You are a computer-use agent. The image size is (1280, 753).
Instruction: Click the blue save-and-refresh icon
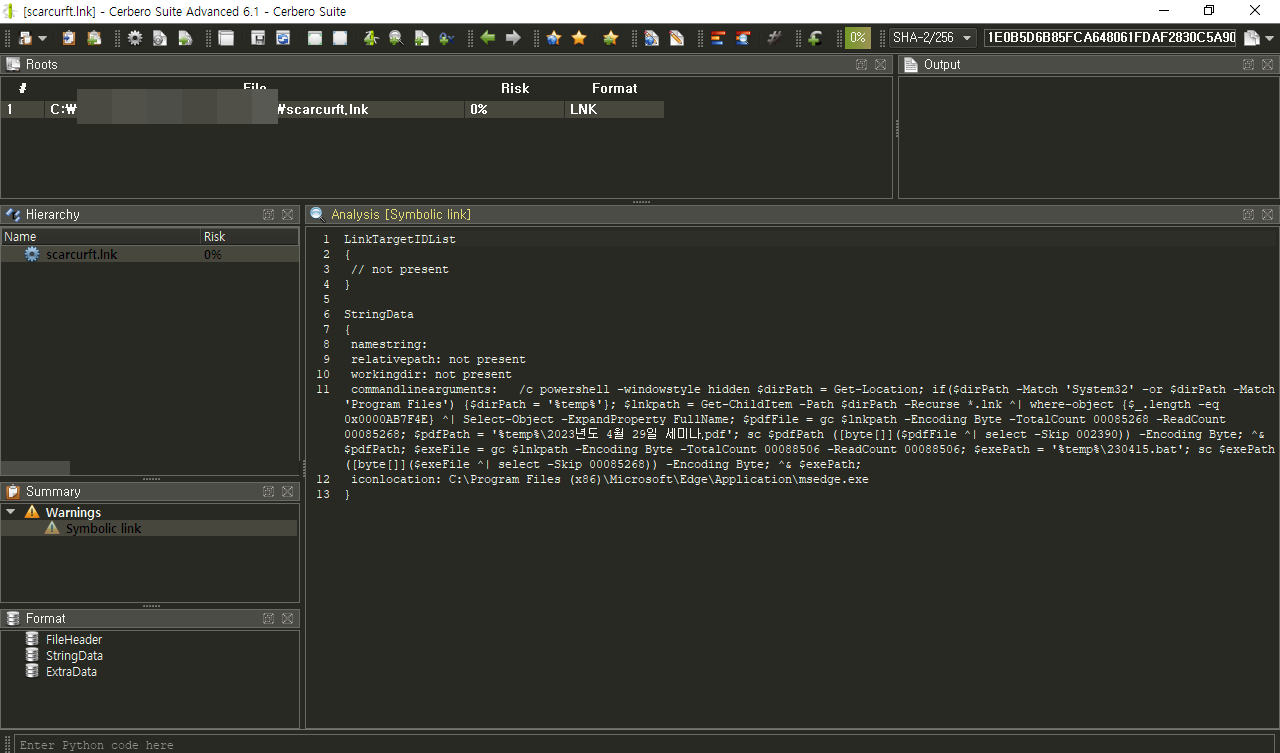pyautogui.click(x=284, y=38)
